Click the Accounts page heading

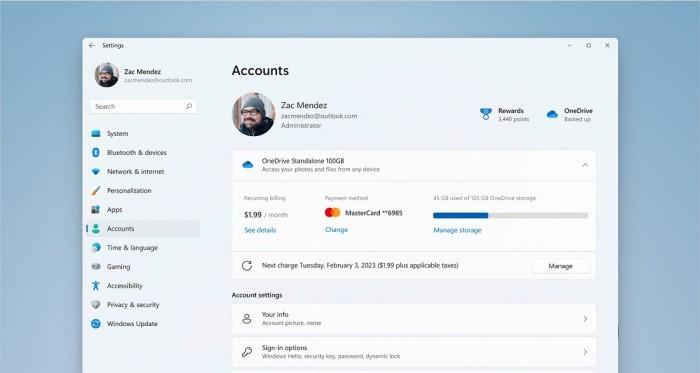click(x=260, y=70)
